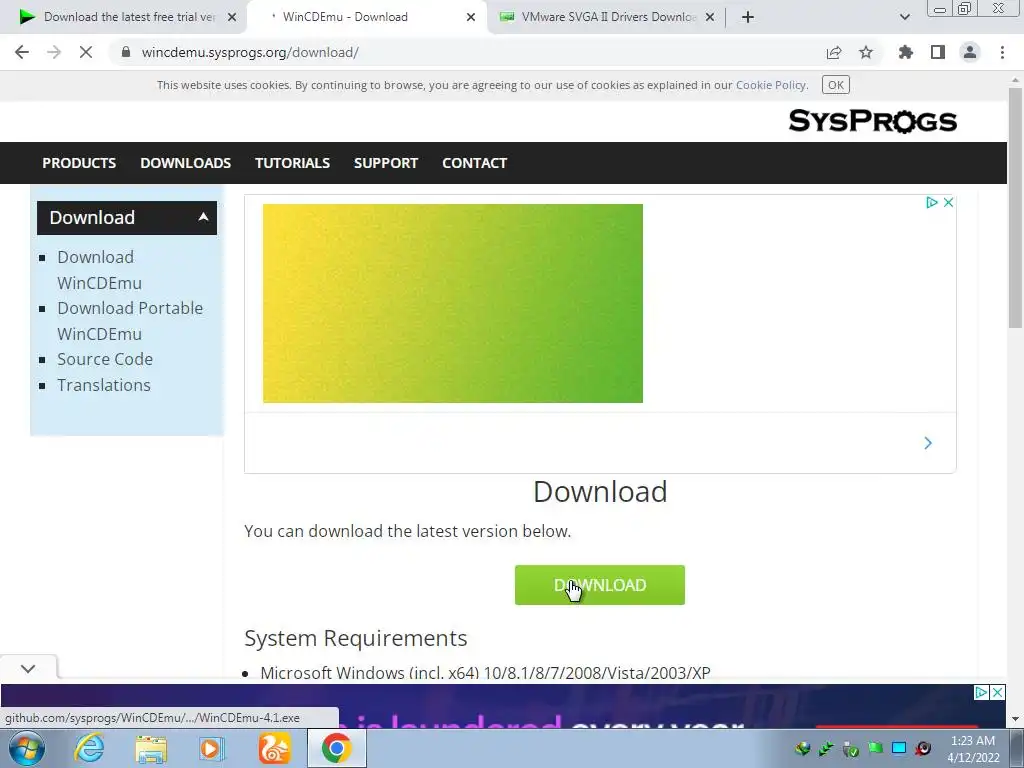Open PRODUCTS navigation menu
Viewport: 1024px width, 768px height.
(79, 163)
